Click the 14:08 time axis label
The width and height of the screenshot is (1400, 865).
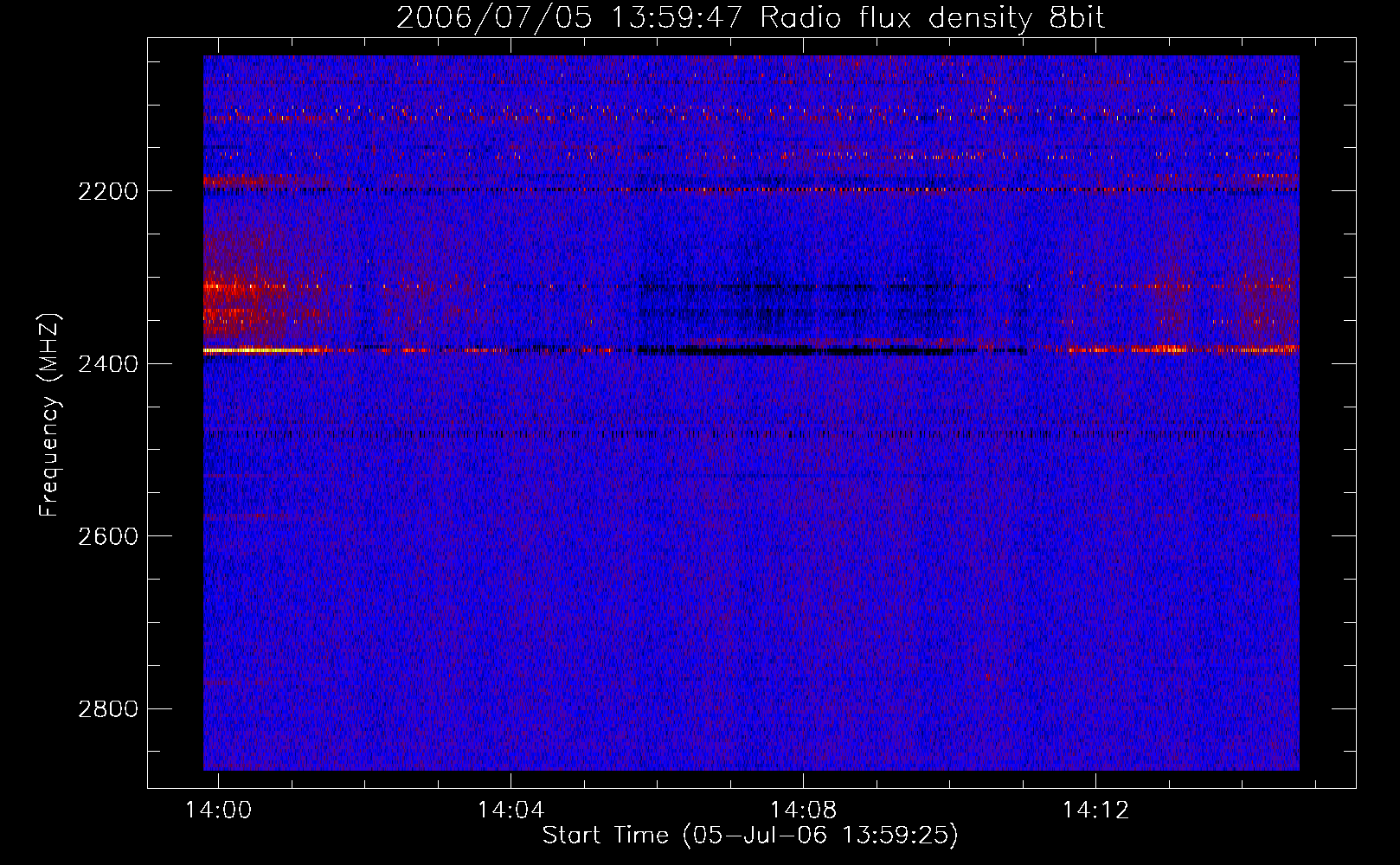(803, 810)
